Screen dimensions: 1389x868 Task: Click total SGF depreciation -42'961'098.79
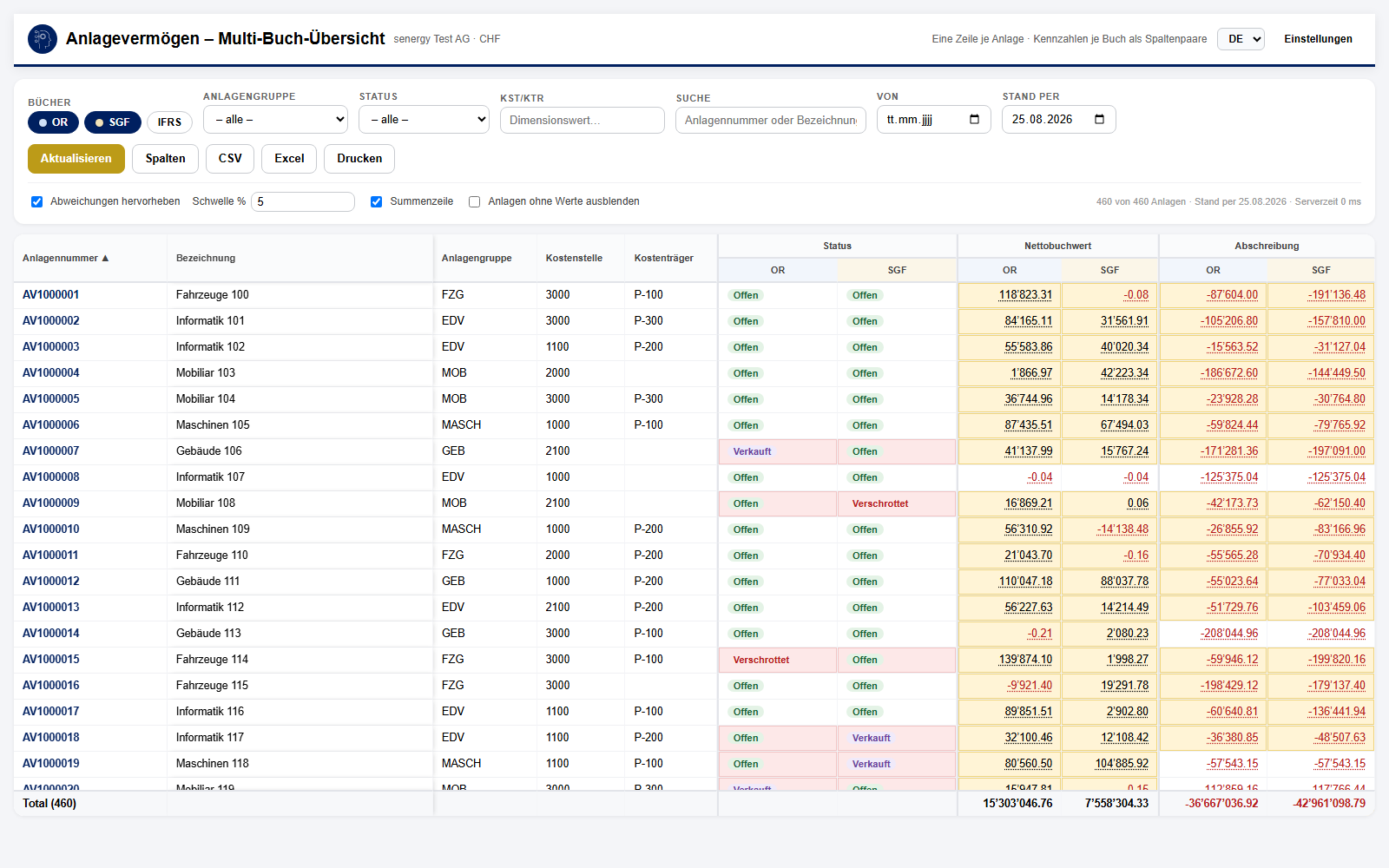tap(1329, 804)
